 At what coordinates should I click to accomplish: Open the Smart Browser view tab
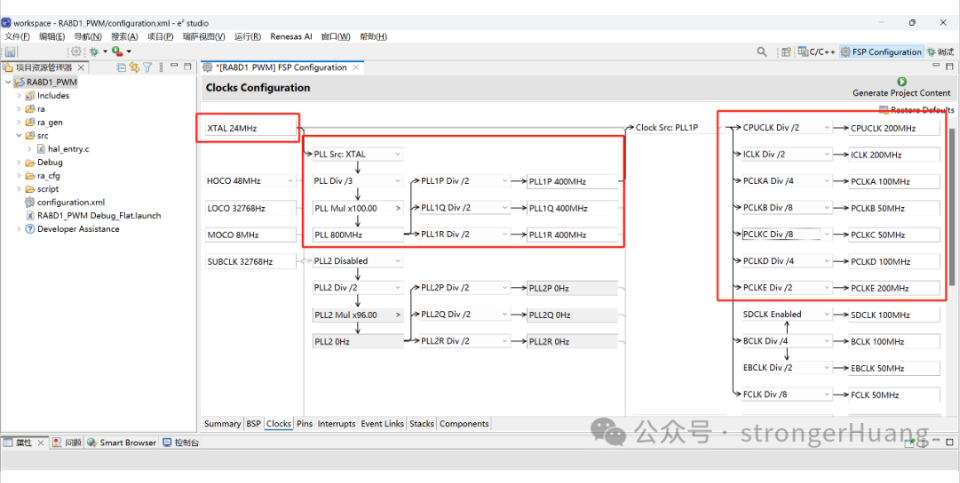122,443
